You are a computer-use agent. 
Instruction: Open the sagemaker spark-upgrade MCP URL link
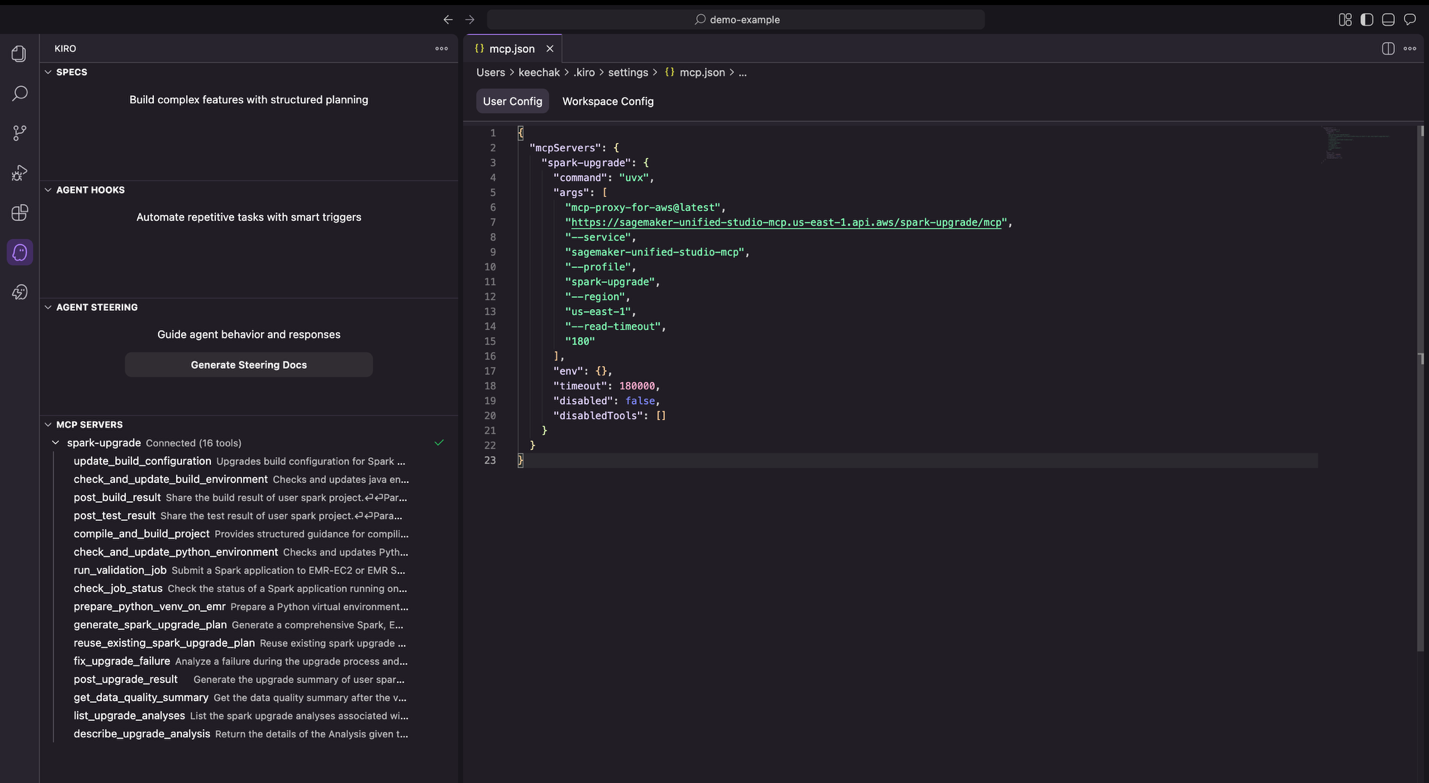pyautogui.click(x=786, y=223)
